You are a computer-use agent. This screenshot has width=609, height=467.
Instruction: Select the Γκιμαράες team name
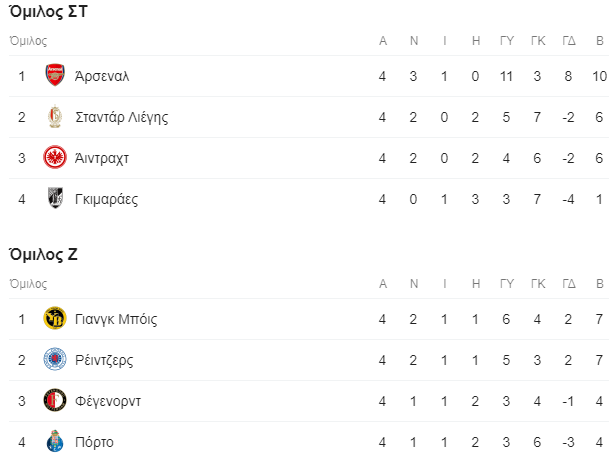pos(106,199)
